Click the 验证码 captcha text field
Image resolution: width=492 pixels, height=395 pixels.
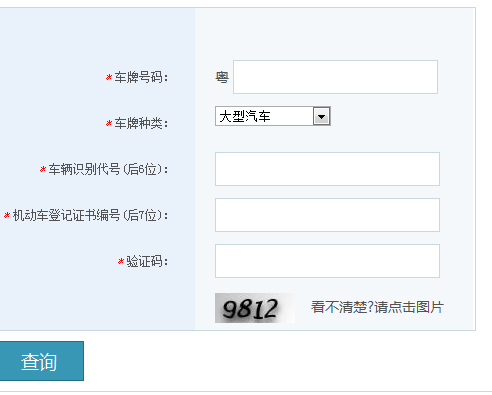[327, 261]
